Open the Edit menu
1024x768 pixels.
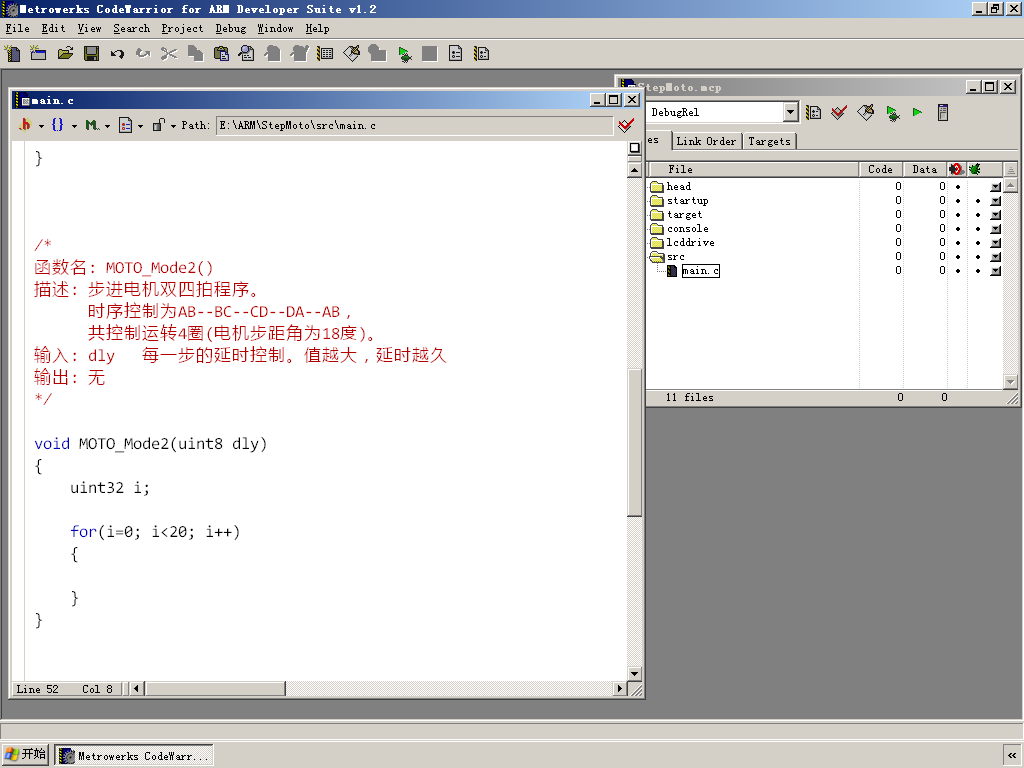tap(54, 29)
